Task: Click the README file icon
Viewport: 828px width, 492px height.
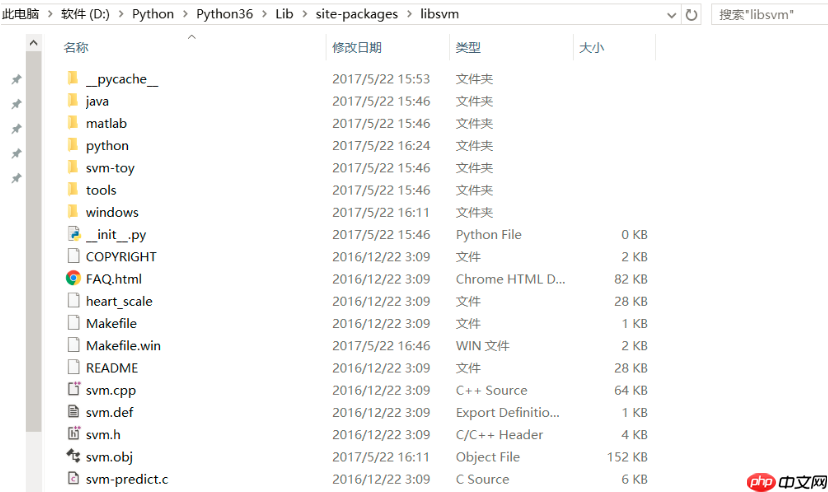Action: click(73, 367)
